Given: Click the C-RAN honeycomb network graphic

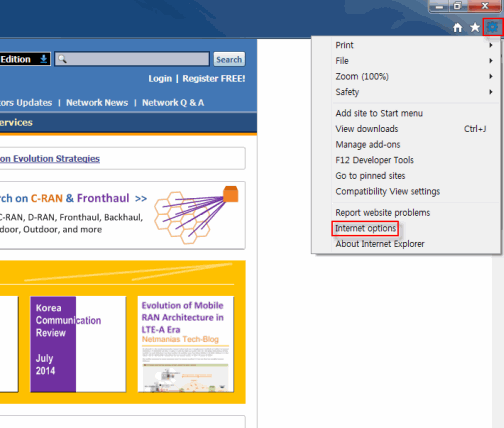Looking at the screenshot, I should (196, 215).
